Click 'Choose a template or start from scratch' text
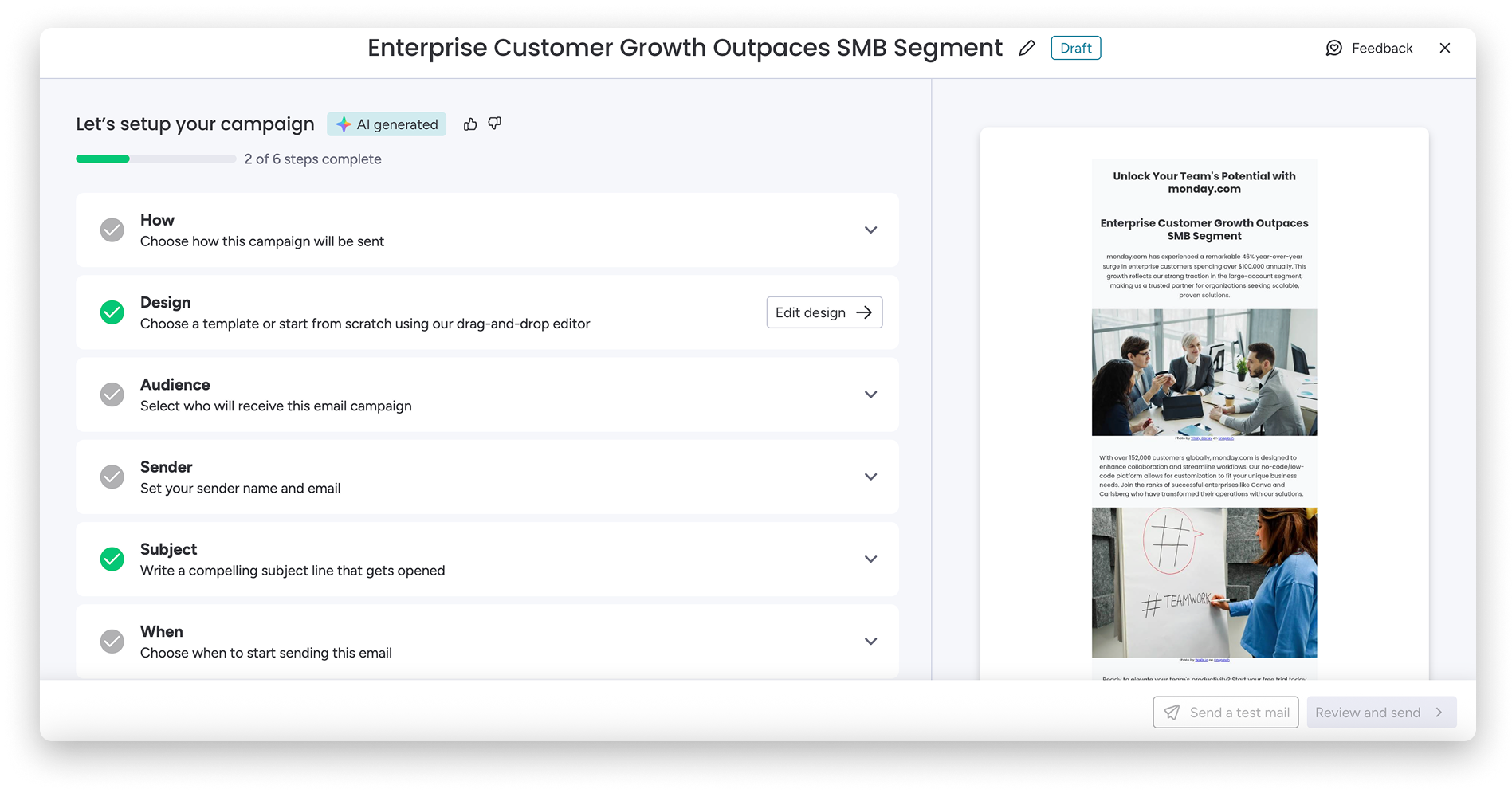 point(365,324)
